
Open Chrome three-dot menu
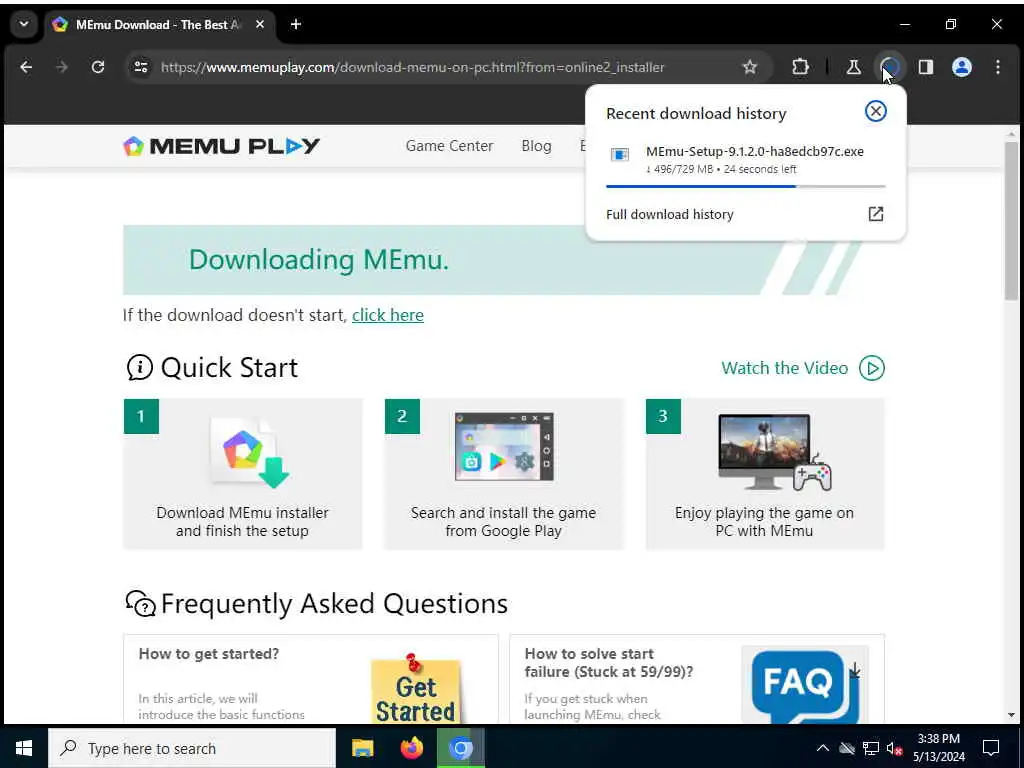click(997, 67)
